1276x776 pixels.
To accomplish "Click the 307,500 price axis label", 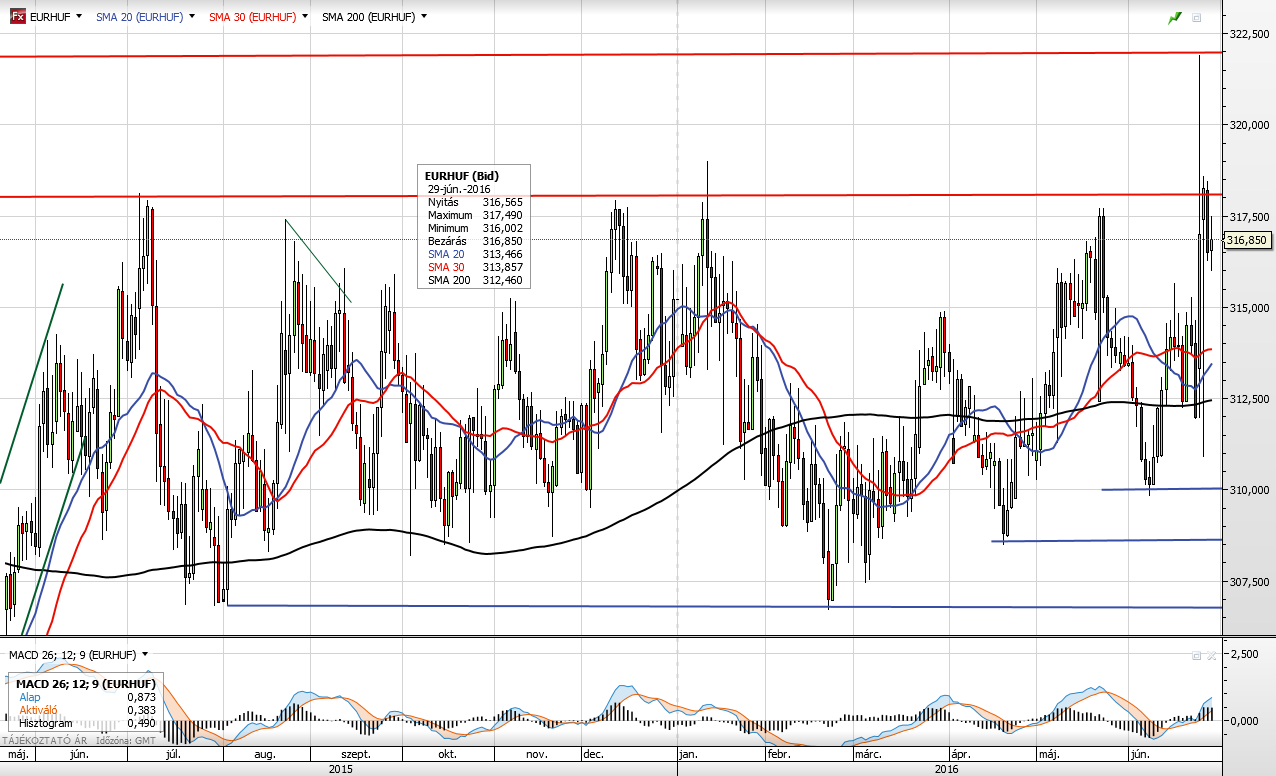I will [x=1250, y=580].
